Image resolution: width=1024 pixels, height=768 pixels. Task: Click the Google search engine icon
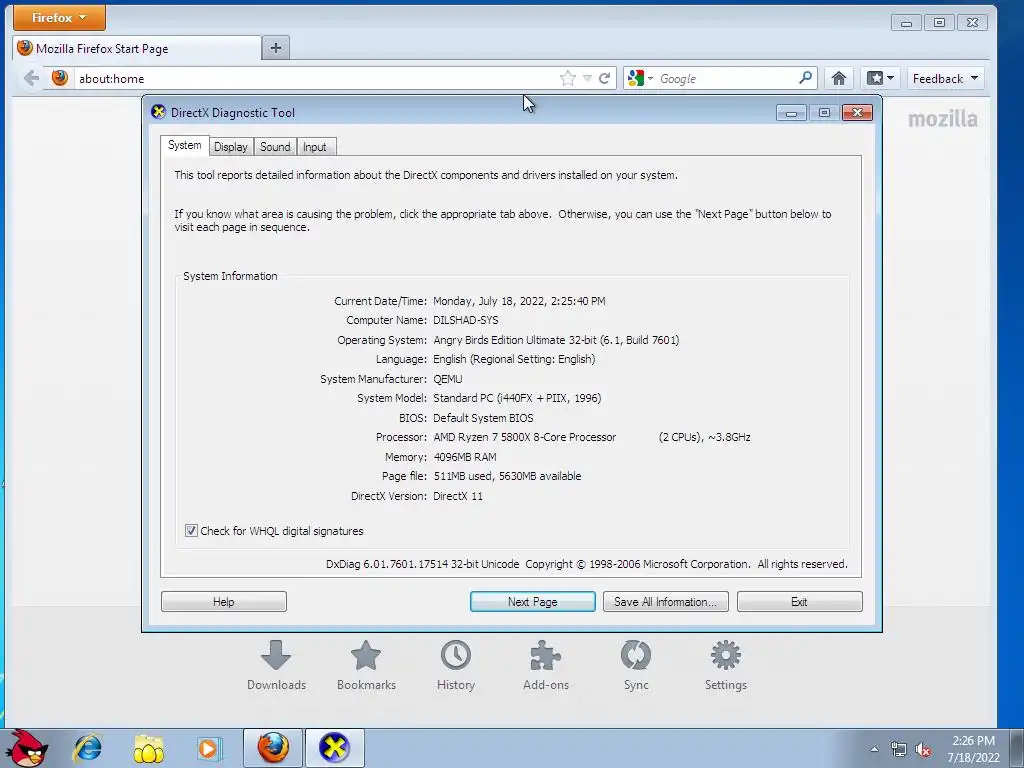coord(635,78)
